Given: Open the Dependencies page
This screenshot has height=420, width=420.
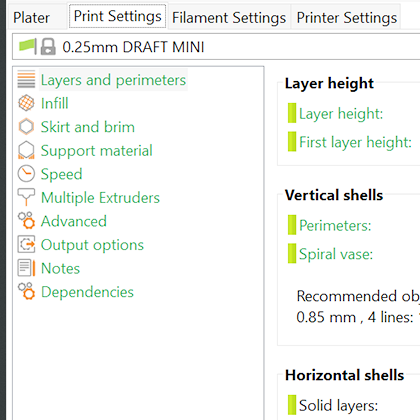Looking at the screenshot, I should point(87,292).
